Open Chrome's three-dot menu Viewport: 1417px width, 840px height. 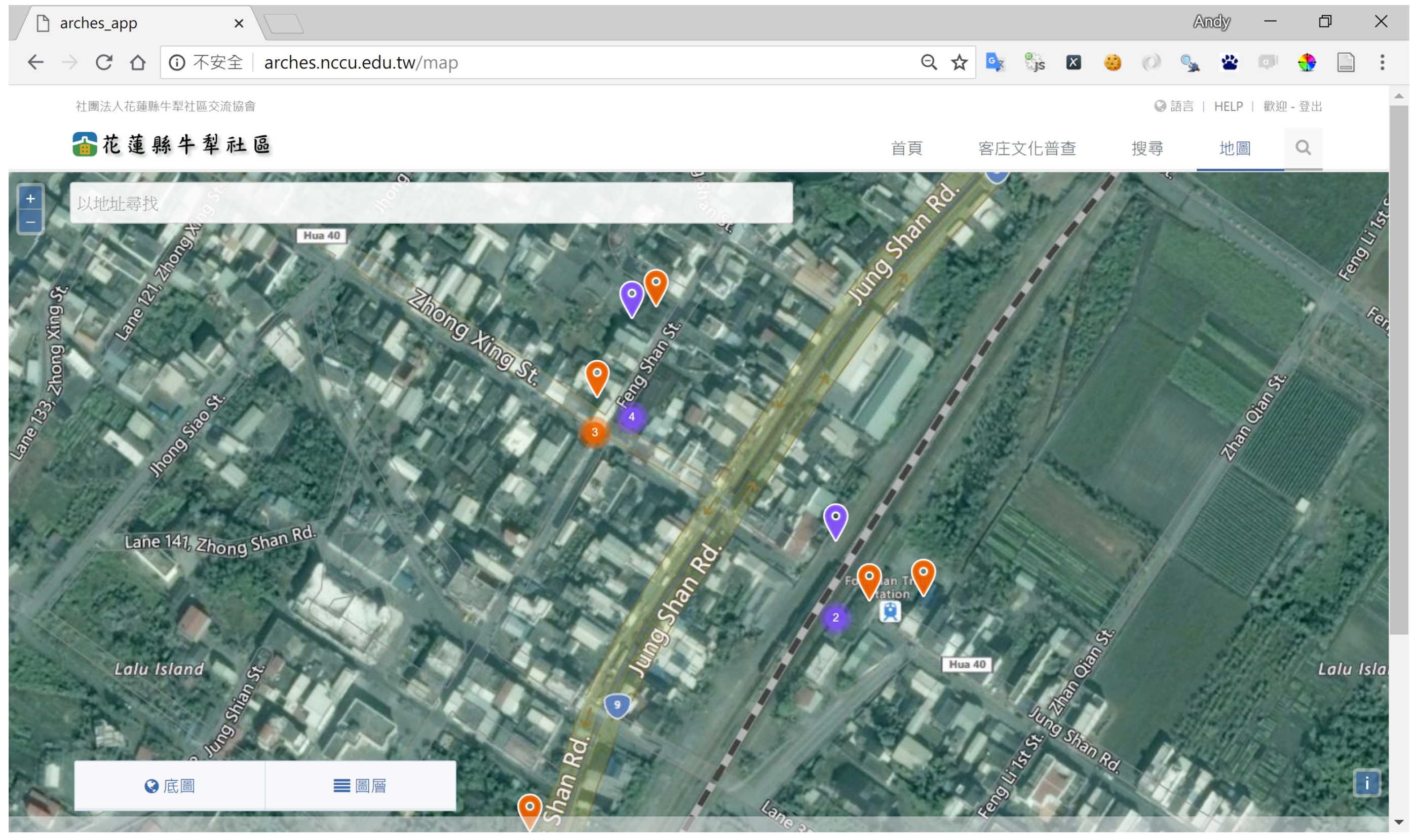point(1382,62)
